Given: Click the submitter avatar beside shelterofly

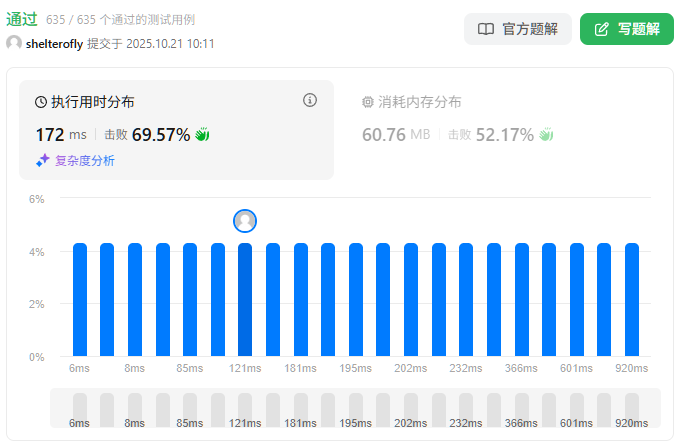Looking at the screenshot, I should coord(14,43).
